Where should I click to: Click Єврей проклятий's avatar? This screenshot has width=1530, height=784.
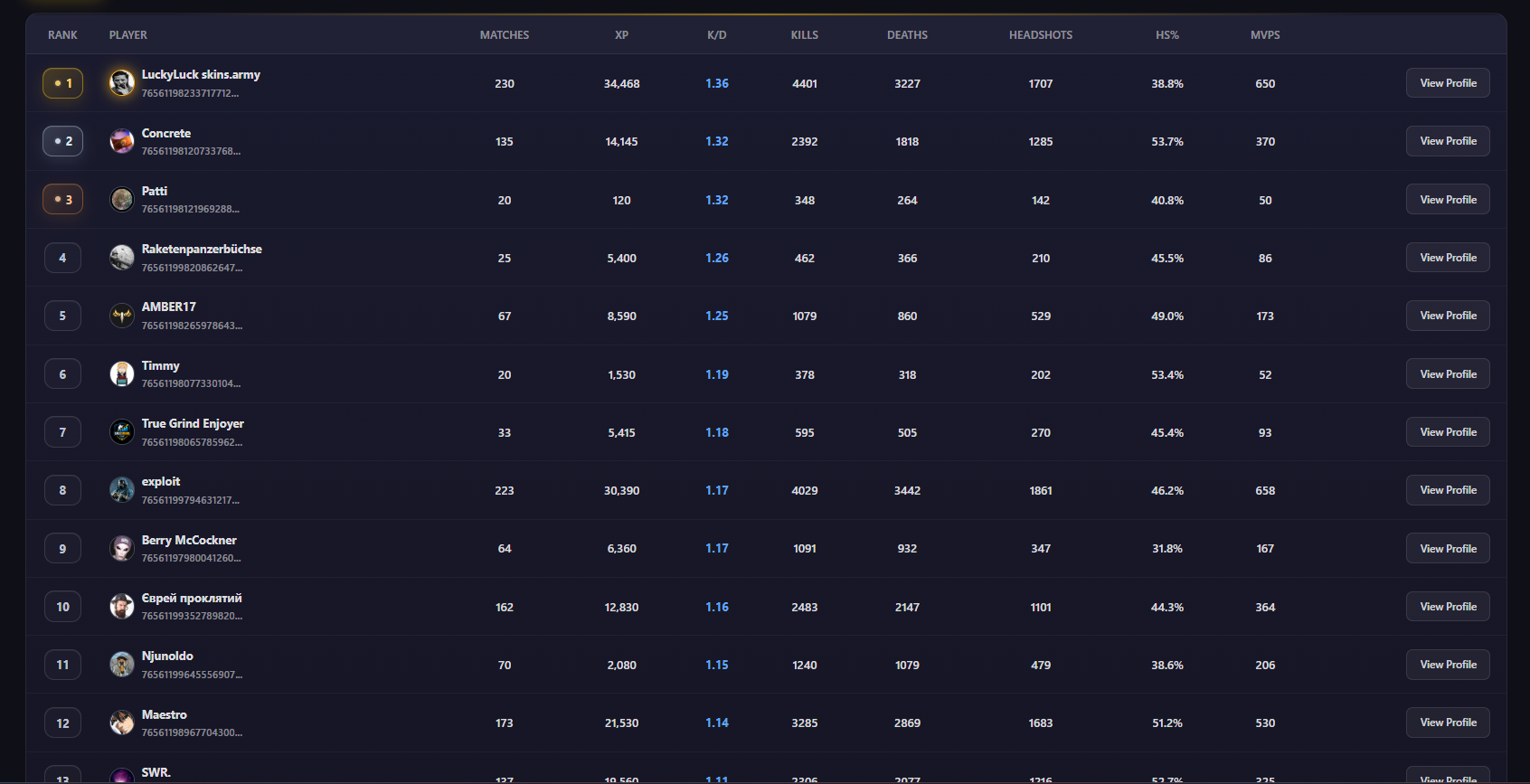(122, 607)
